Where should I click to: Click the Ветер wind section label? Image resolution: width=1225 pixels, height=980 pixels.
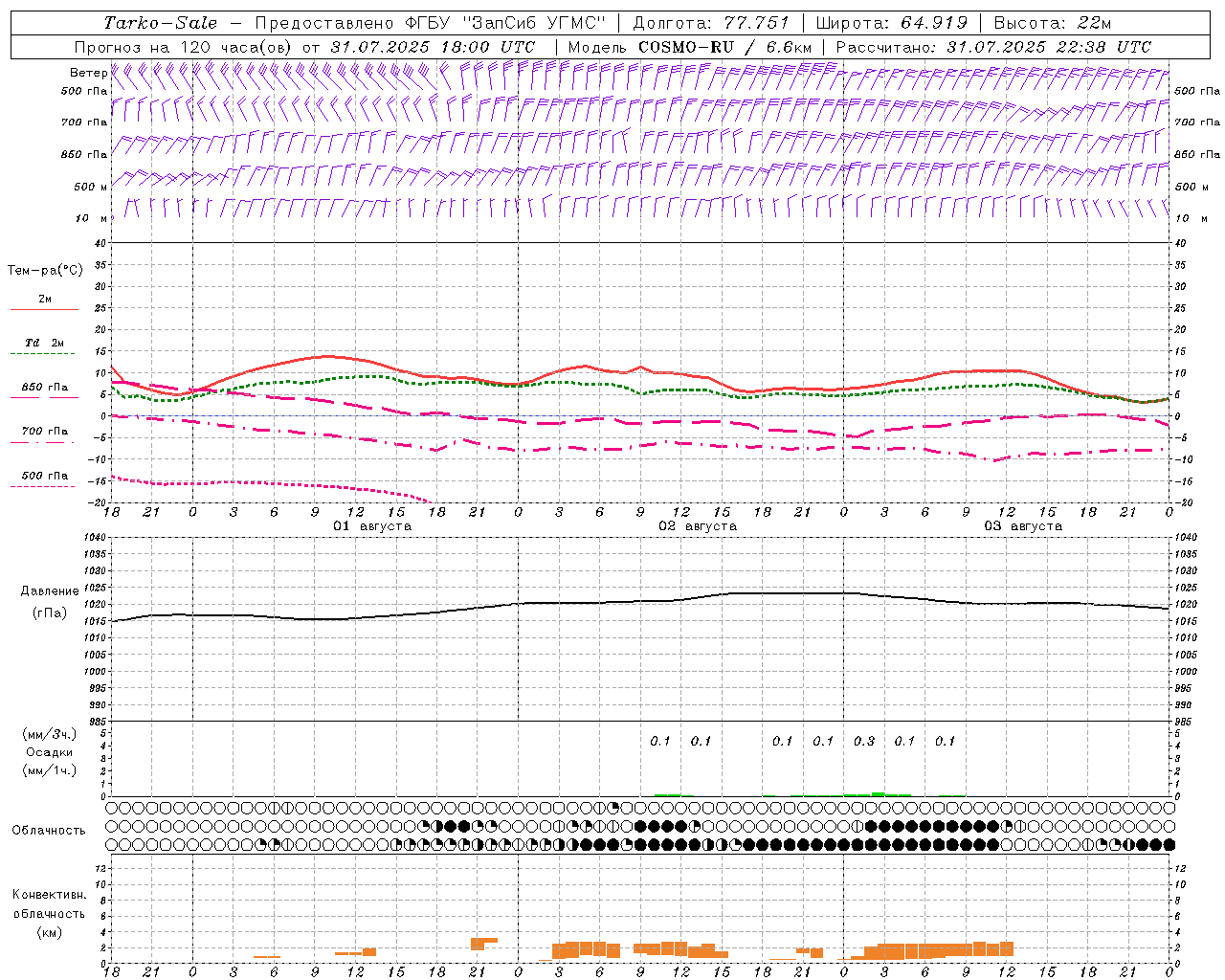coord(88,73)
